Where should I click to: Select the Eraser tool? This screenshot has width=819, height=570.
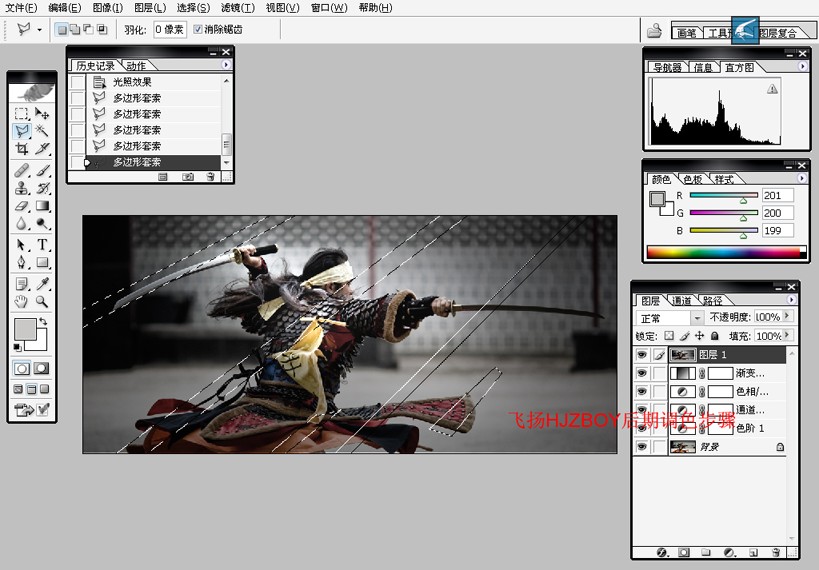pos(21,206)
